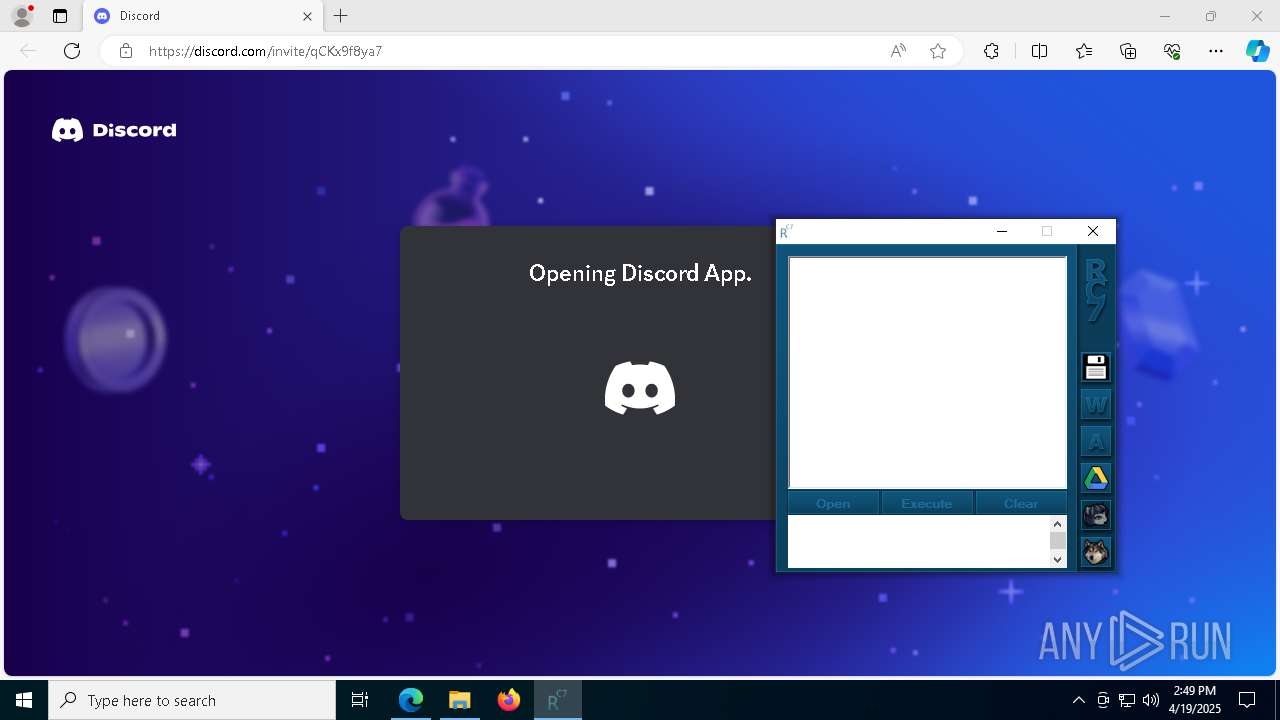The width and height of the screenshot is (1280, 720).
Task: Click the A button in RC7 sidebar
Action: (x=1096, y=441)
